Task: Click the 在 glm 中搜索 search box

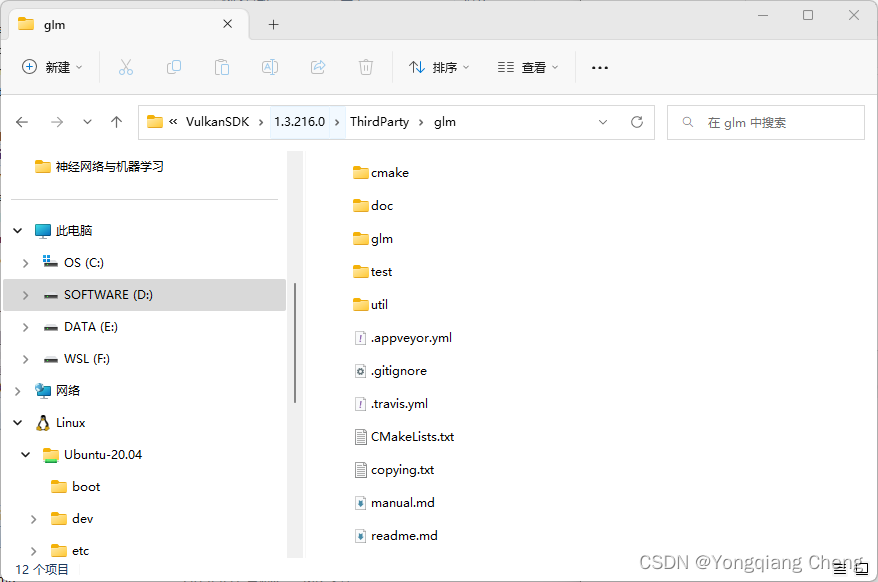Action: pos(765,122)
